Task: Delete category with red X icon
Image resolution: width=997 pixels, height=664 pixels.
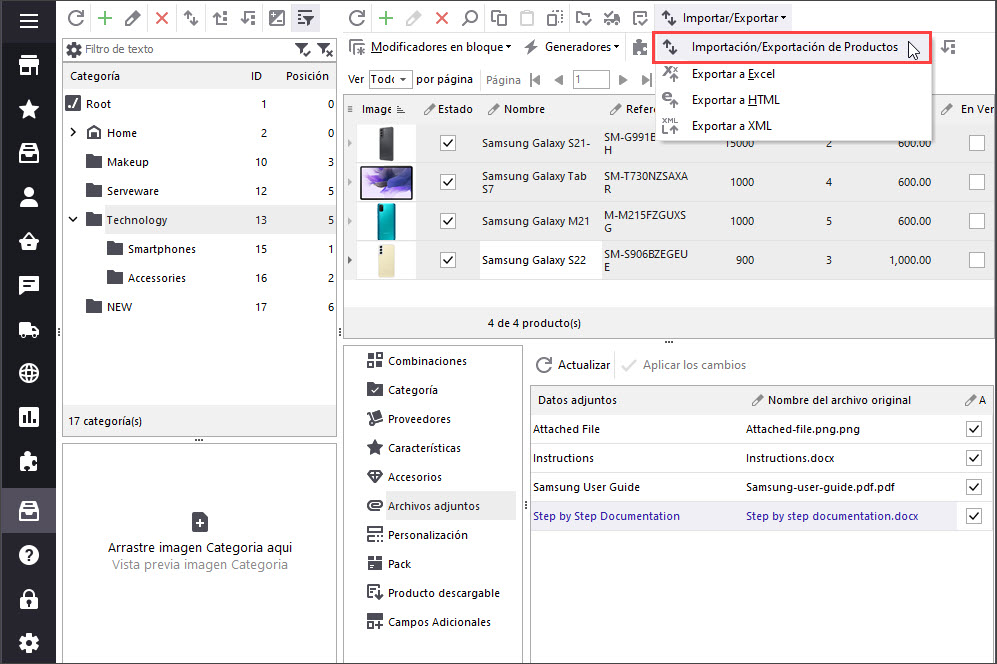Action: 162,18
